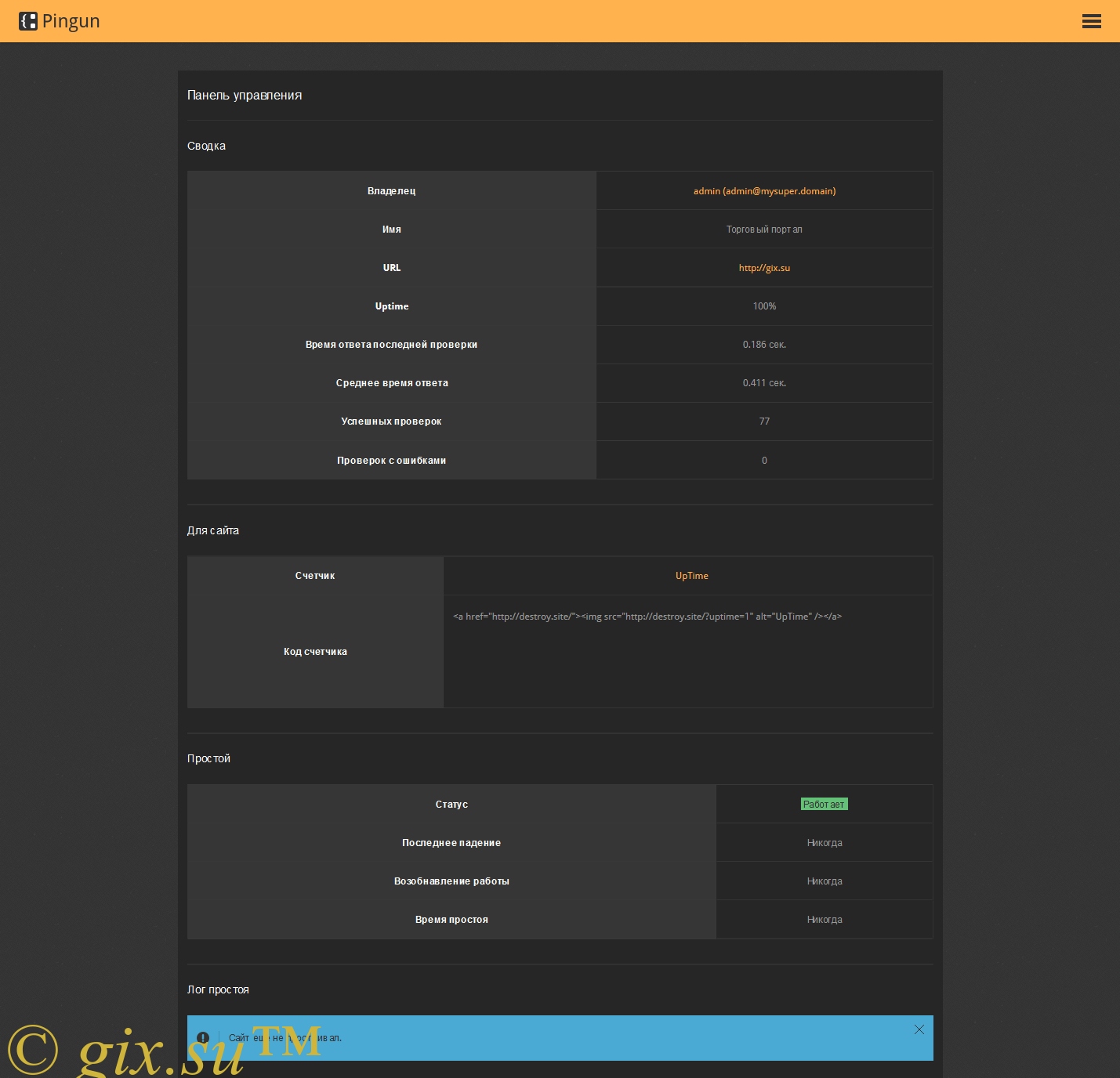Click the Pingun brand name link
This screenshot has width=1120, height=1078.
(x=71, y=21)
